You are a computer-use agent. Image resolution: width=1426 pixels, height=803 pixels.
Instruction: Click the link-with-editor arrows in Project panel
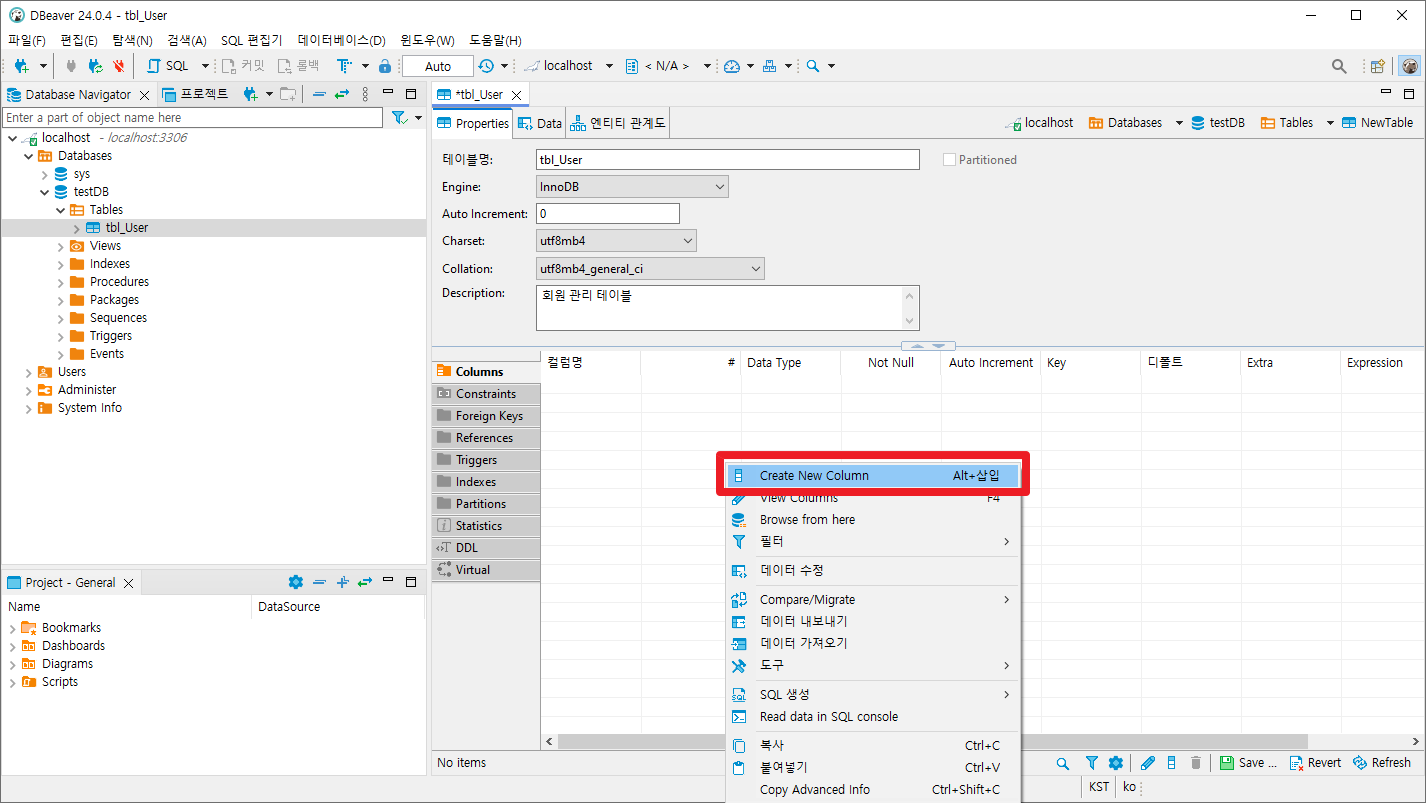click(365, 582)
